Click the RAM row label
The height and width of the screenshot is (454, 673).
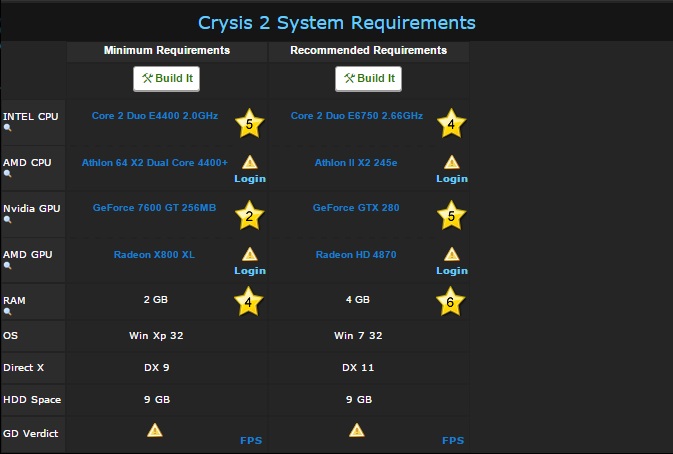(14, 300)
